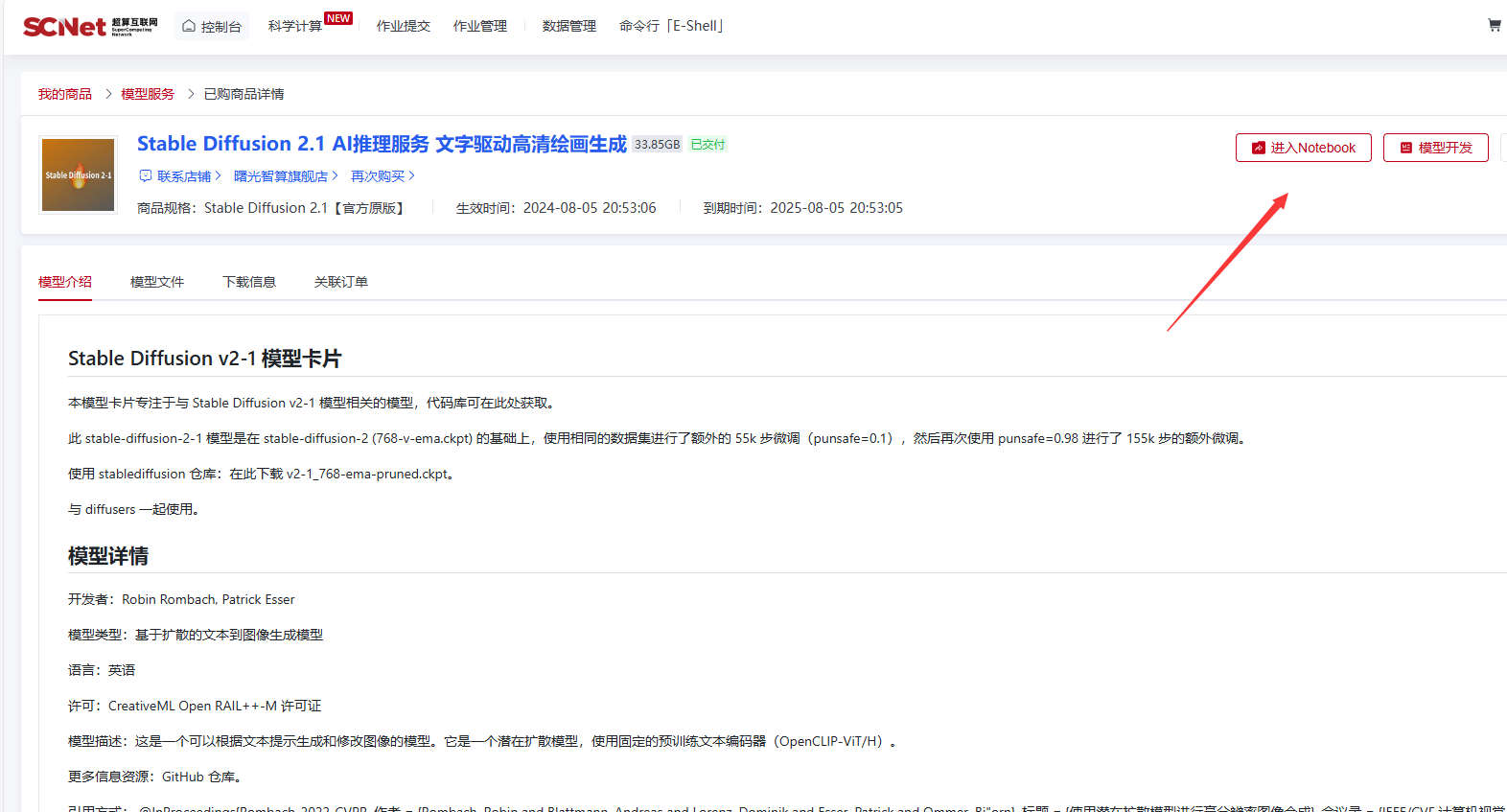Open the 联系店铺 link
The height and width of the screenshot is (812, 1507).
coord(184,176)
